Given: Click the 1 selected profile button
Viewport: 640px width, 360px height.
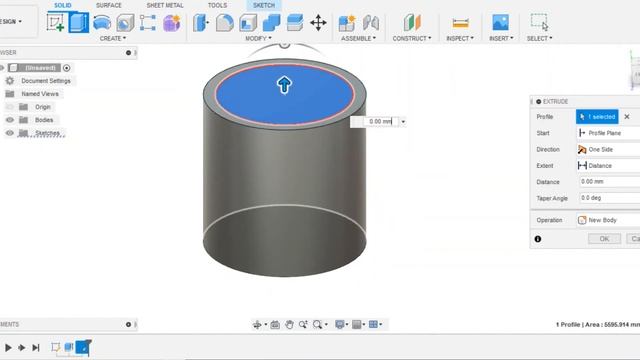Looking at the screenshot, I should point(597,117).
